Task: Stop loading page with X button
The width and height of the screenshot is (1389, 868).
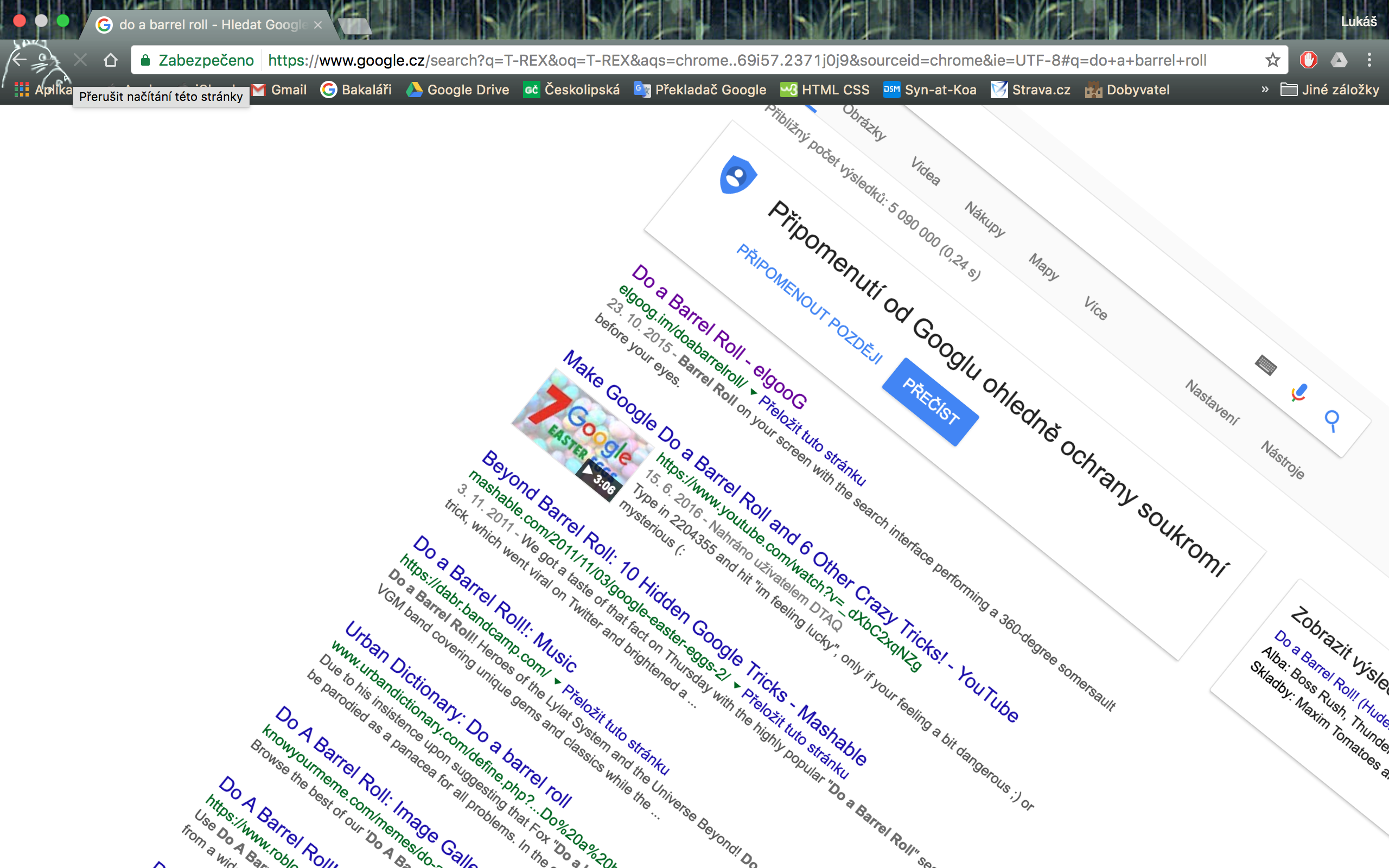Action: tap(80, 60)
